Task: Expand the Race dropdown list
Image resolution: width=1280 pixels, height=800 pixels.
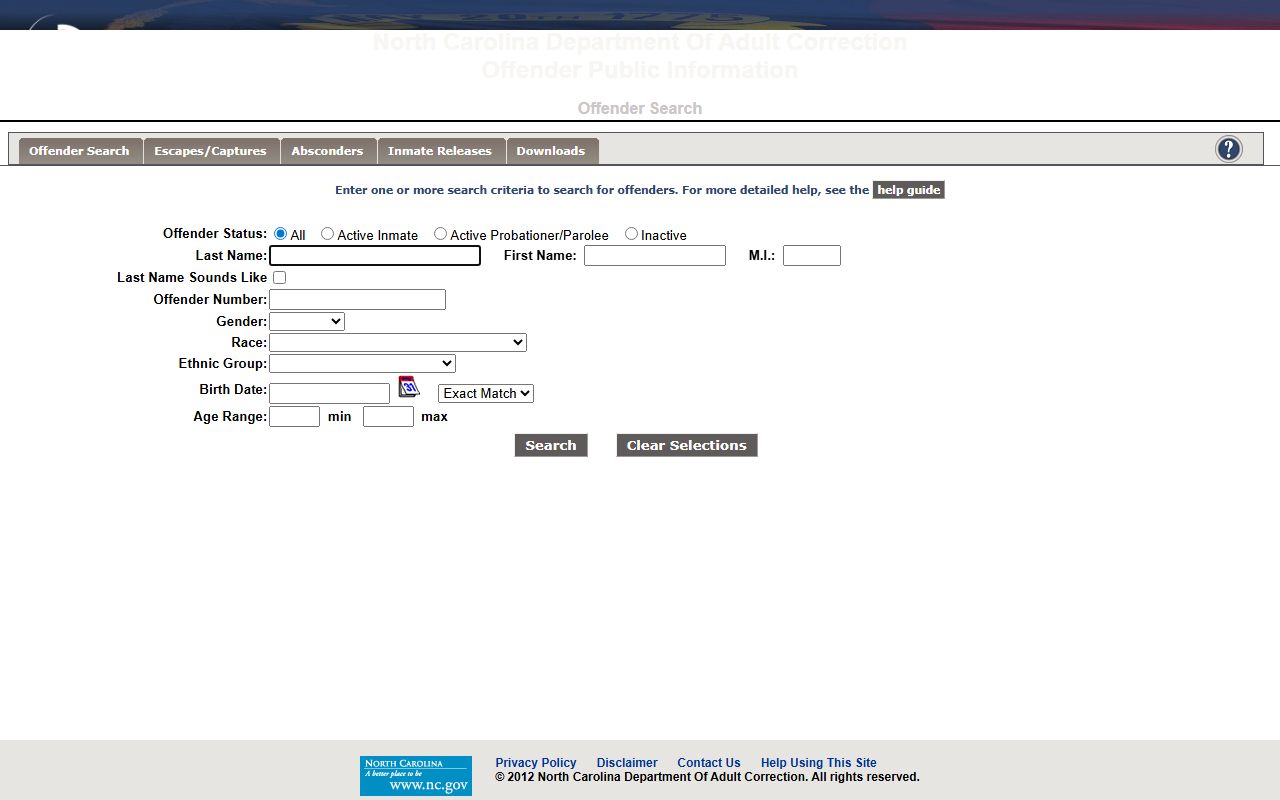Action: point(398,342)
